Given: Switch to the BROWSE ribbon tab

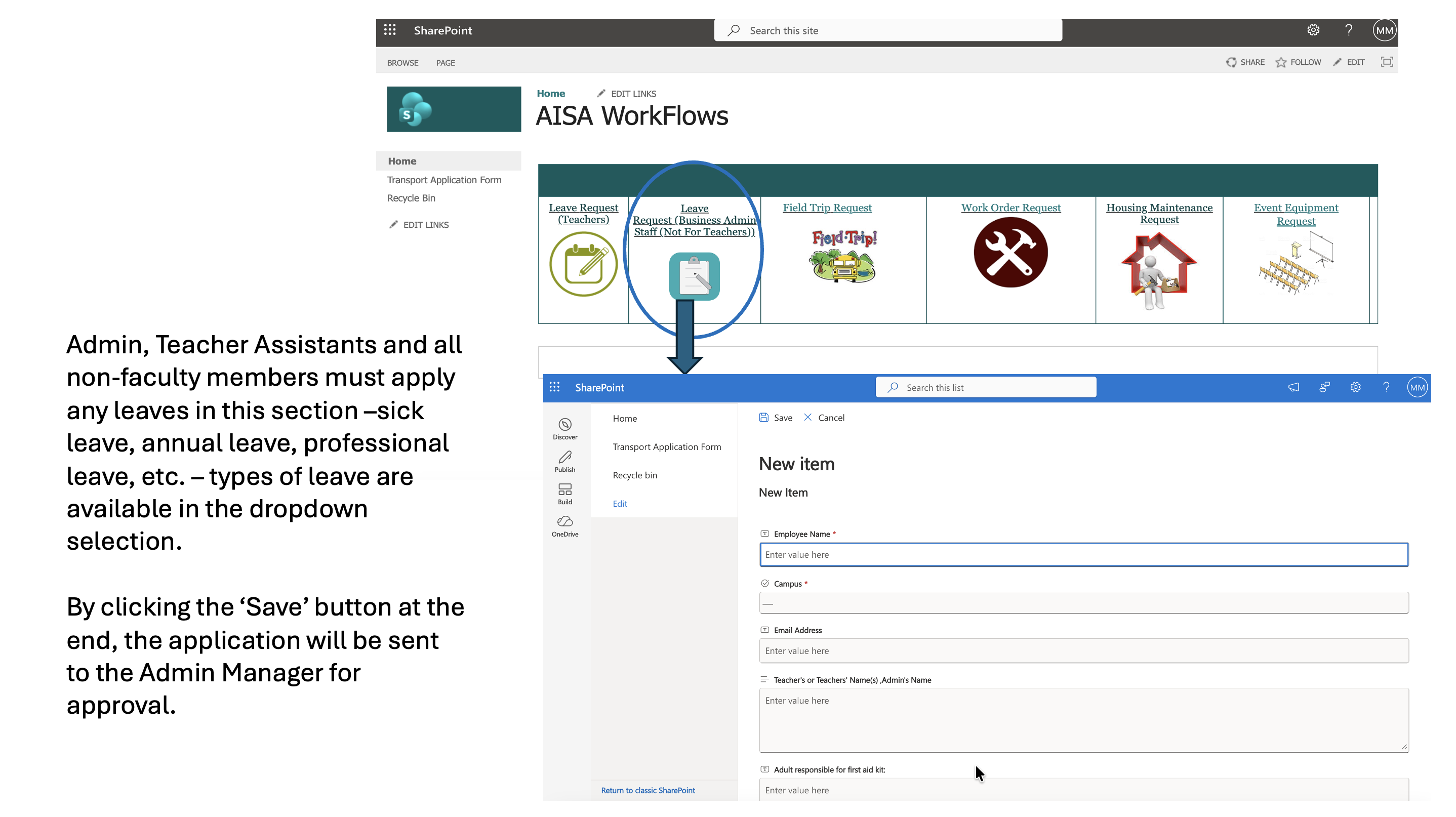Looking at the screenshot, I should (x=402, y=63).
